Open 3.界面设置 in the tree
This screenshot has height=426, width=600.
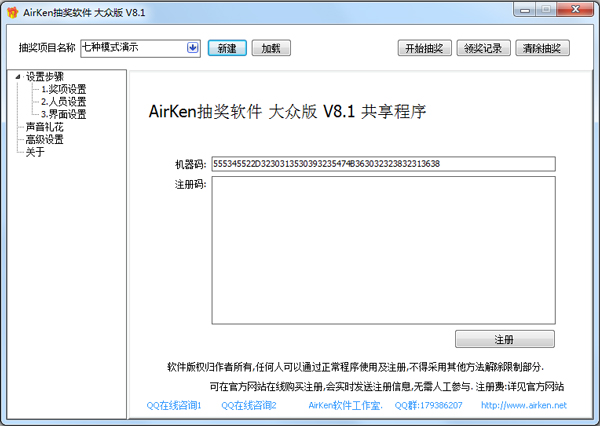coord(64,114)
